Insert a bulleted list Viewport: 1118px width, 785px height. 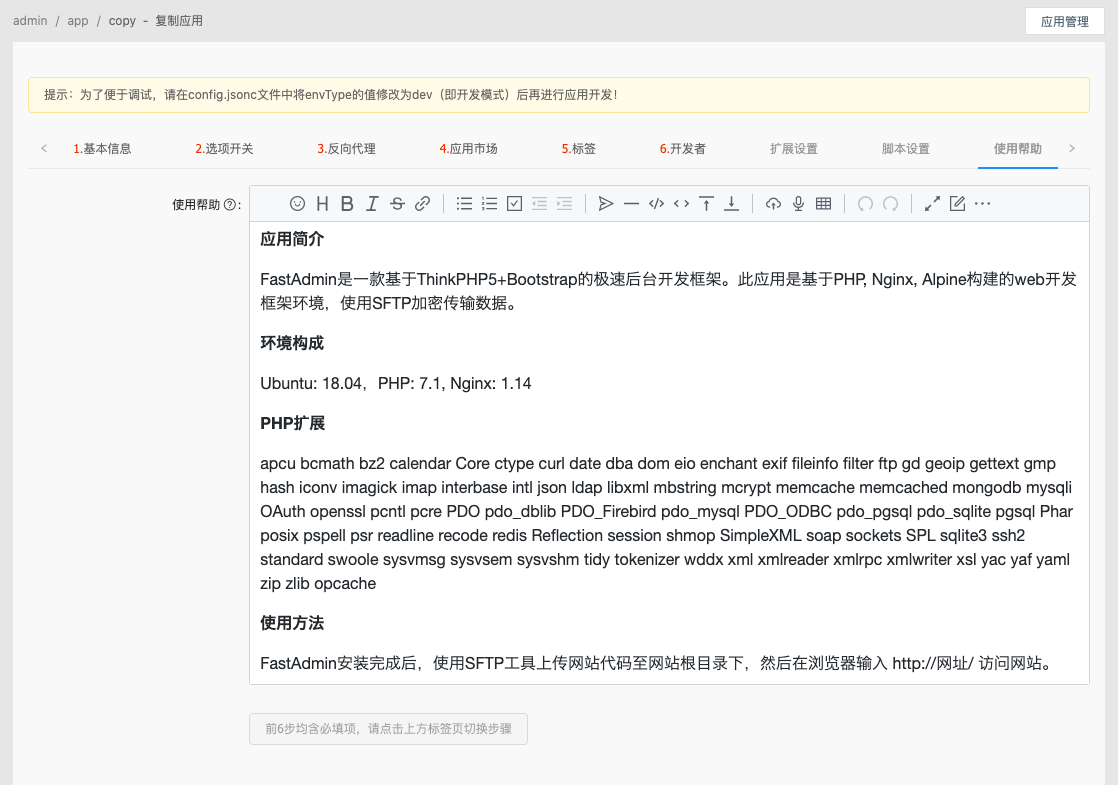463,203
